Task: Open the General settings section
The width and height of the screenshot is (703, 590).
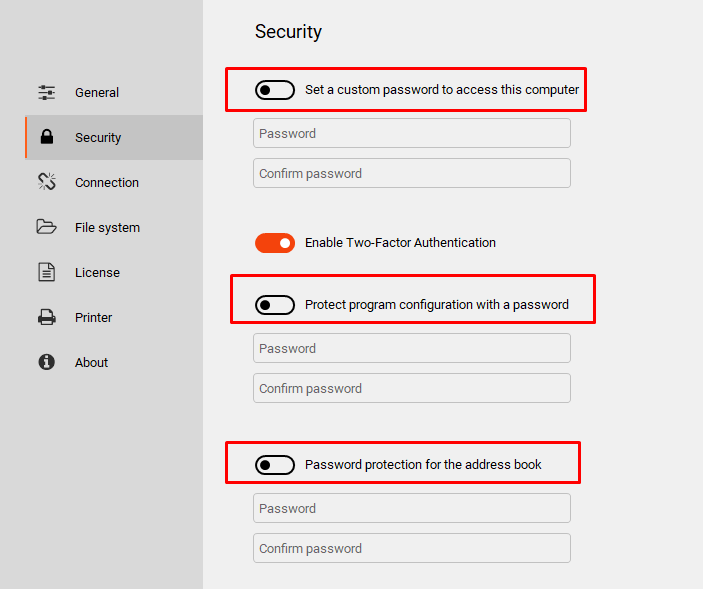Action: [97, 92]
